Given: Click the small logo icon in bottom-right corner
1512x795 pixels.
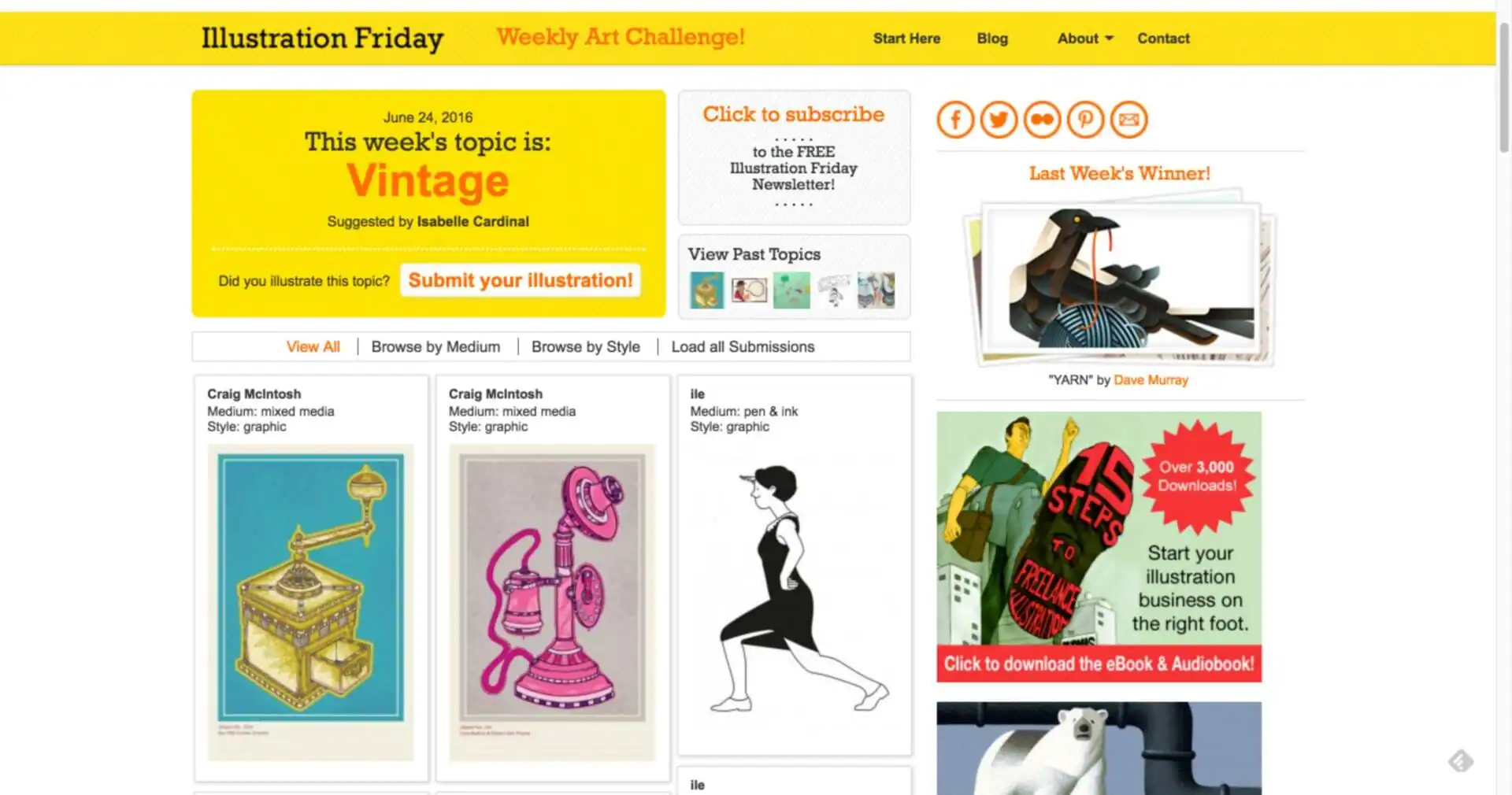Looking at the screenshot, I should pyautogui.click(x=1461, y=760).
